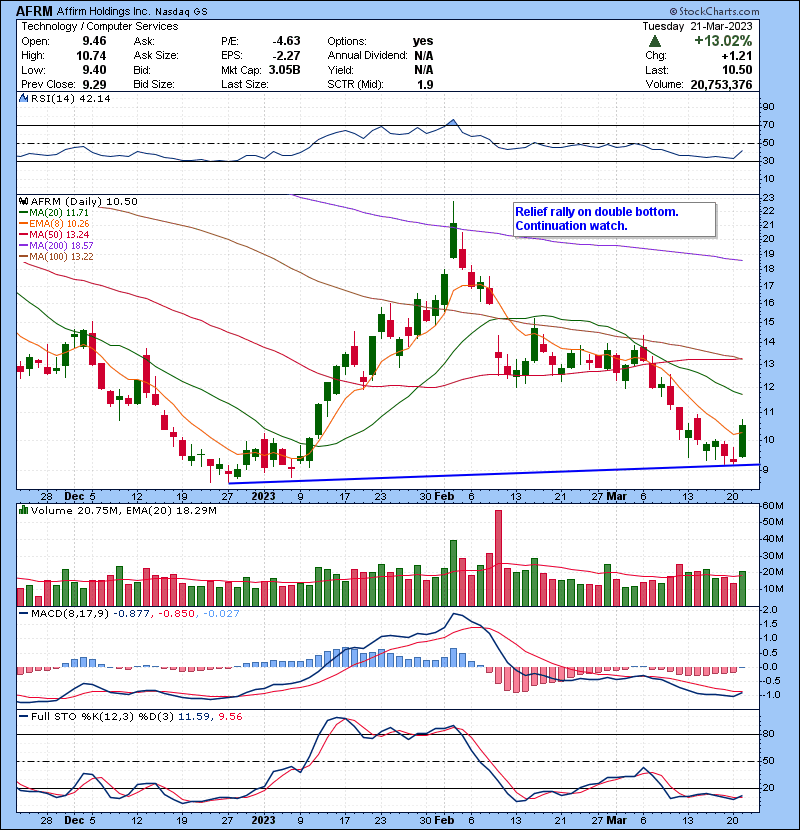This screenshot has height=830, width=800.
Task: Click the Relief rally on double bottom annotation
Action: point(614,219)
